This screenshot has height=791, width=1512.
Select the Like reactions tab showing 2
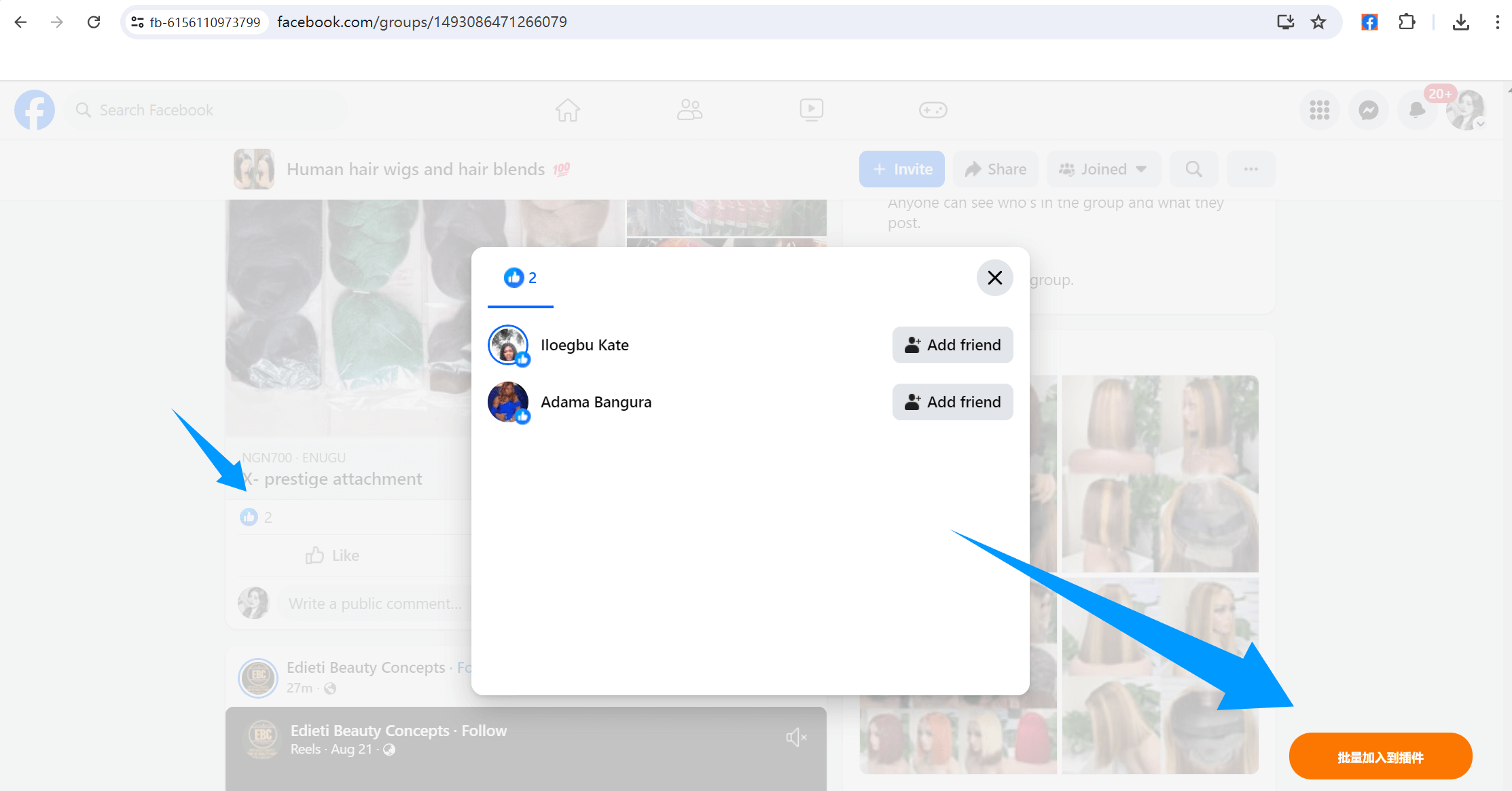(x=520, y=278)
